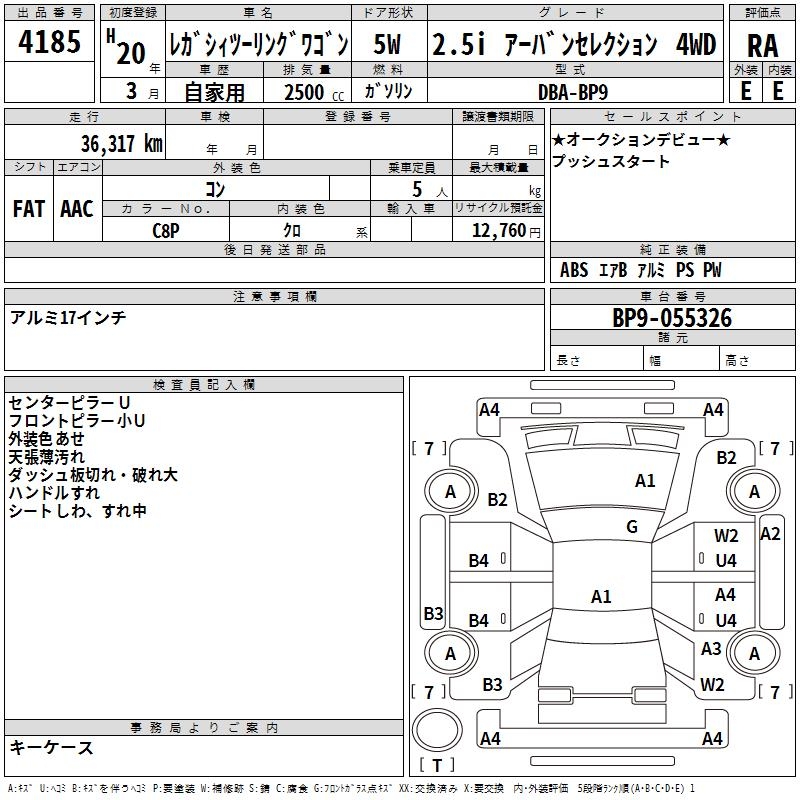This screenshot has height=800, width=800.
Task: Select the "車台番号" header
Action: point(672,296)
